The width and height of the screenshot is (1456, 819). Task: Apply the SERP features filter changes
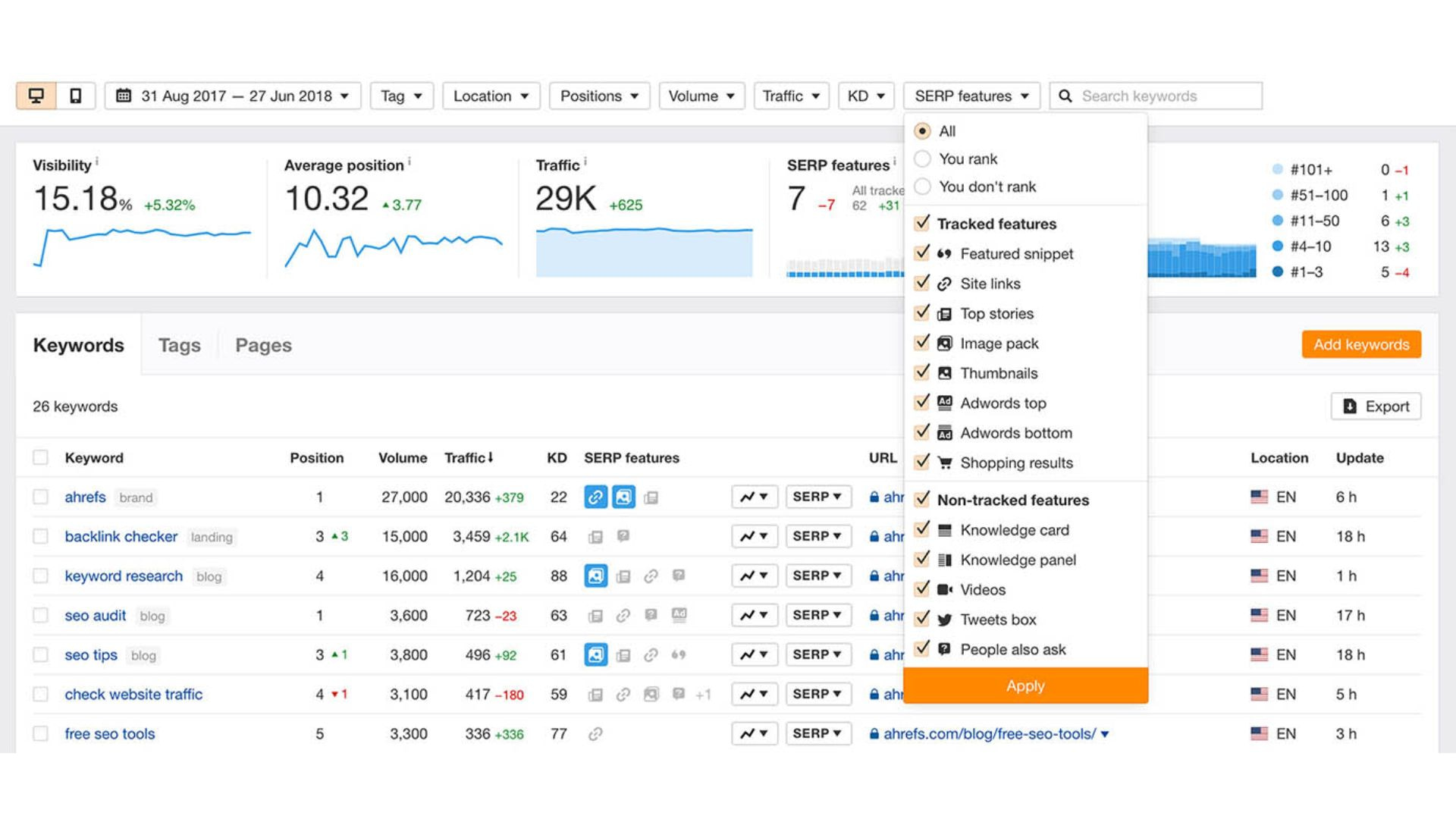click(x=1025, y=686)
